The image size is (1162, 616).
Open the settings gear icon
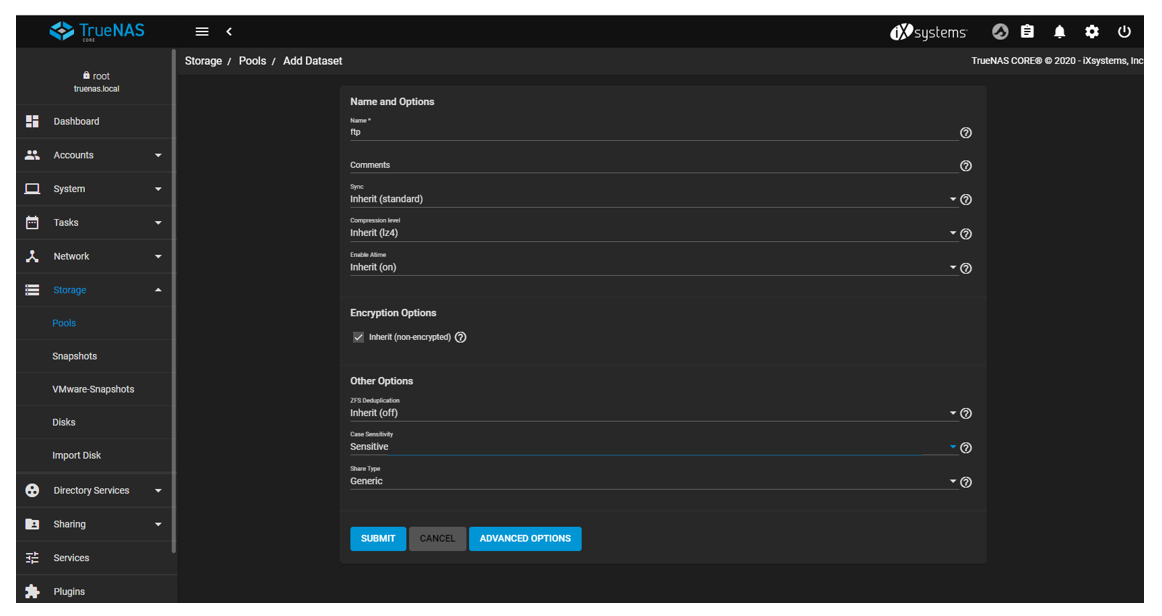click(x=1092, y=31)
